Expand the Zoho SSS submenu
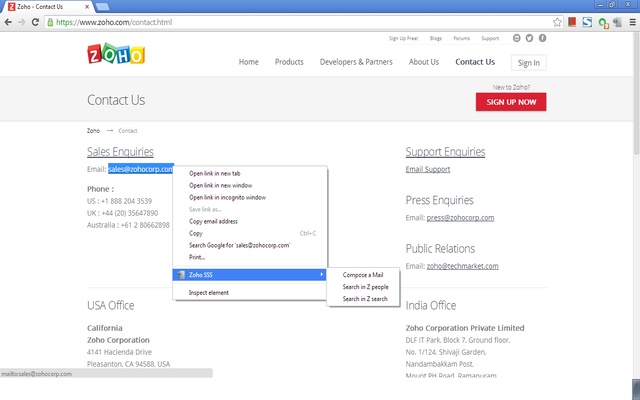The width and height of the screenshot is (640, 400). tap(249, 275)
